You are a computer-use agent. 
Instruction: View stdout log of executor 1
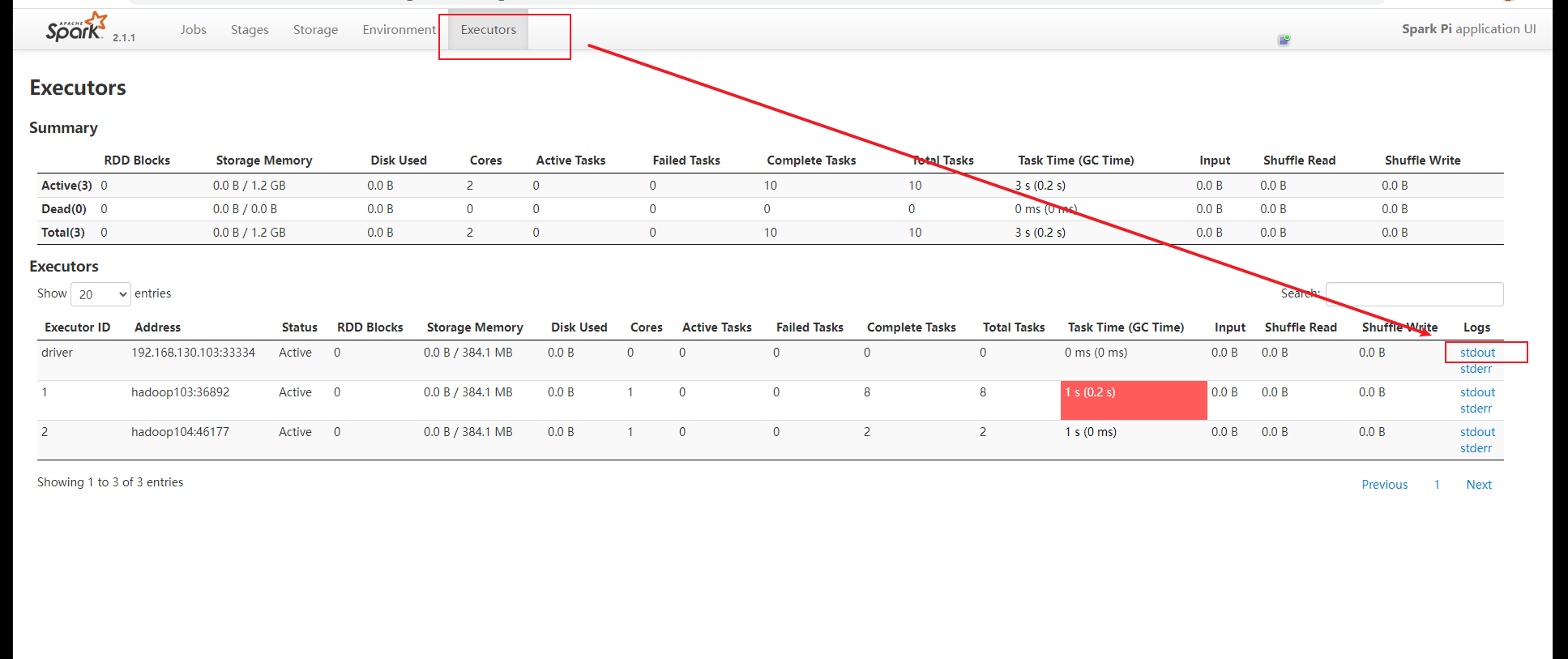(1477, 392)
